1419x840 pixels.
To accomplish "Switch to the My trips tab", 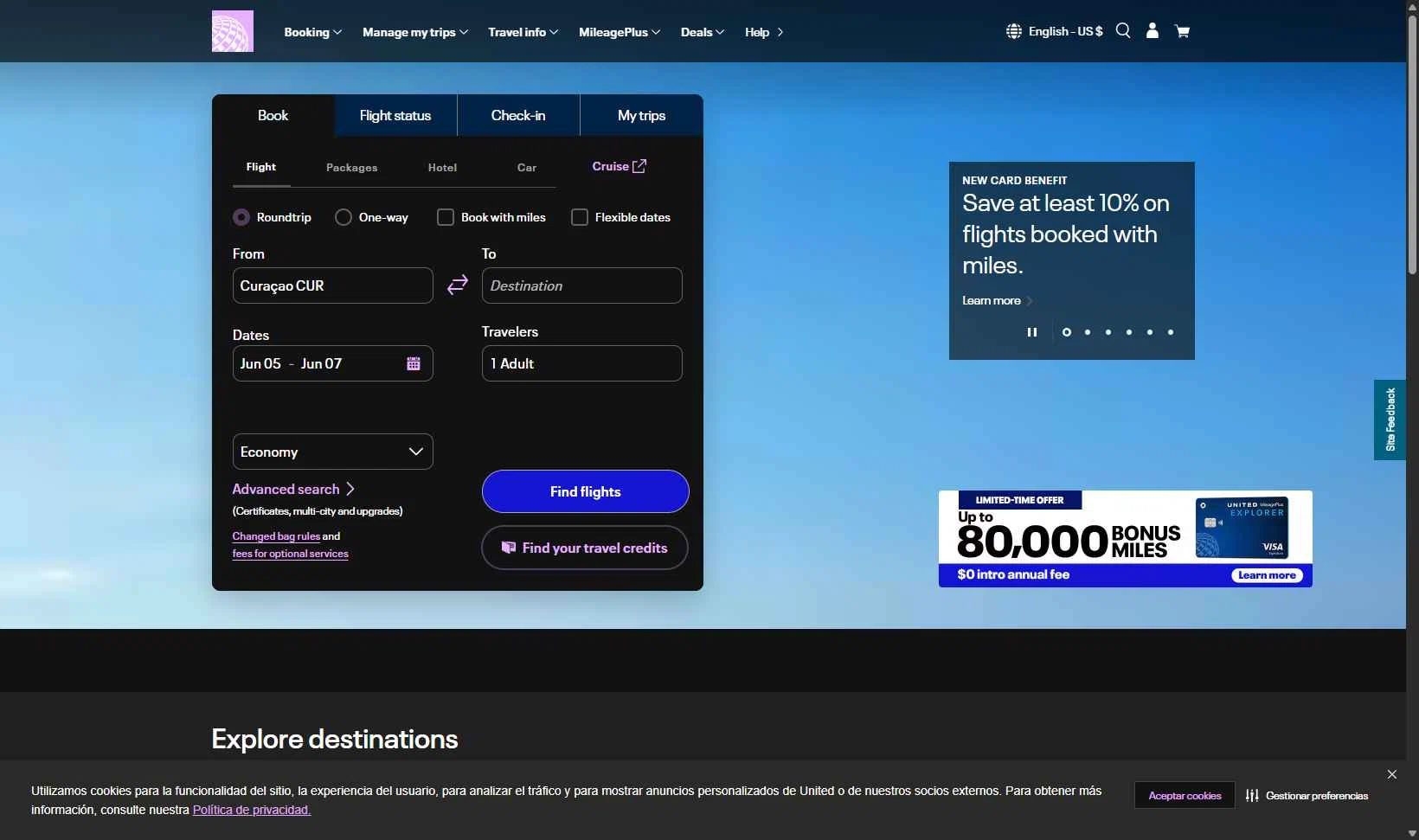I will click(x=641, y=115).
